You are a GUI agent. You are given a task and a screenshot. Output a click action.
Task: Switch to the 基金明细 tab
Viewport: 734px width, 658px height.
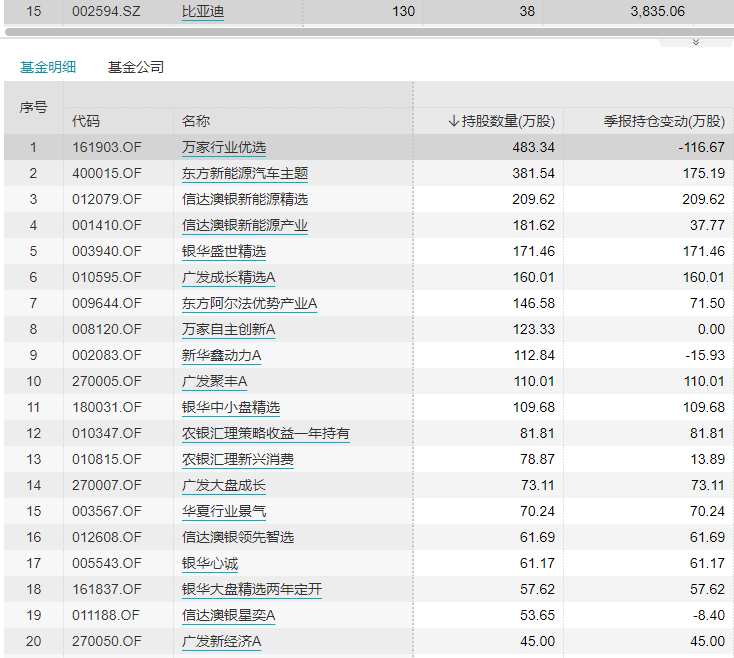coord(48,67)
